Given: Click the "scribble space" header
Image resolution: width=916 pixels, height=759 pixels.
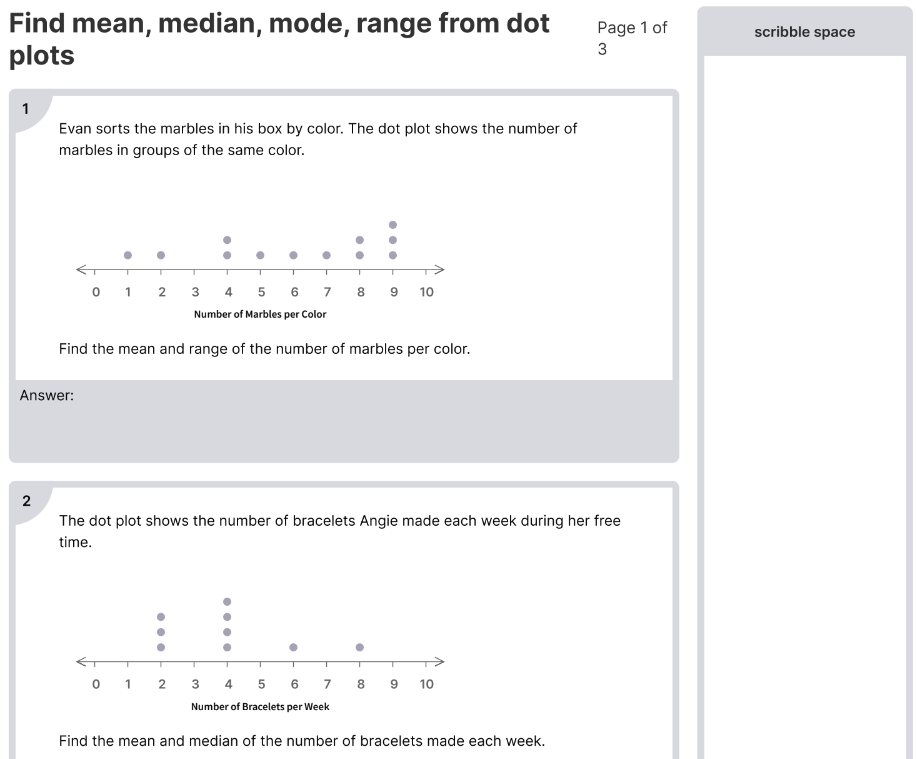Looking at the screenshot, I should coord(804,32).
